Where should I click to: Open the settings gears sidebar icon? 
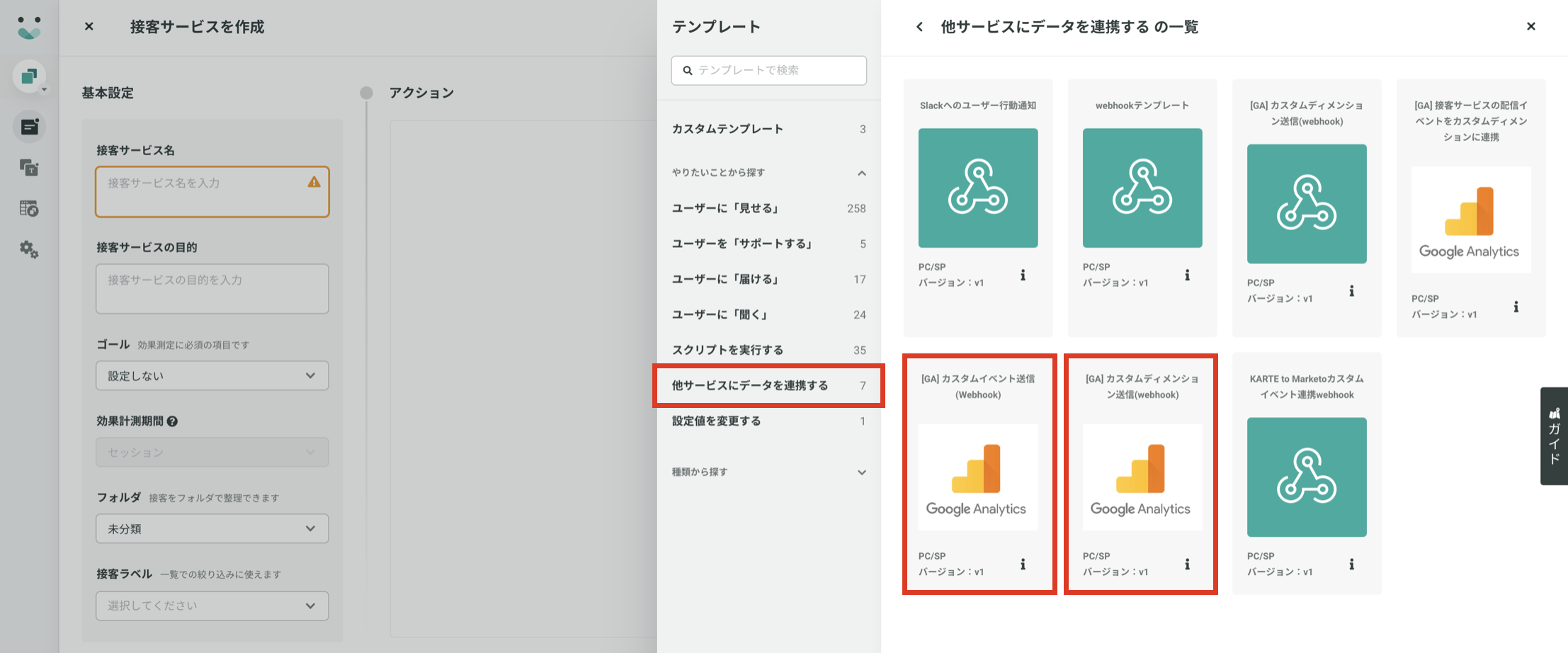tap(29, 249)
